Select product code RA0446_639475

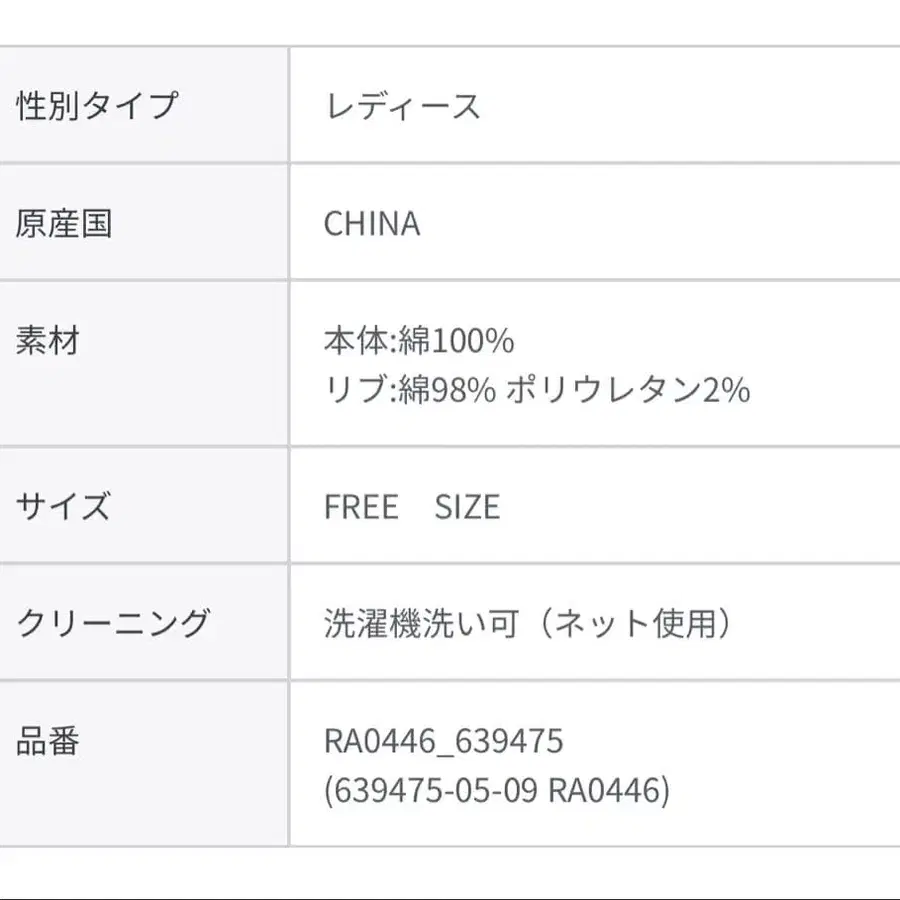click(x=444, y=741)
